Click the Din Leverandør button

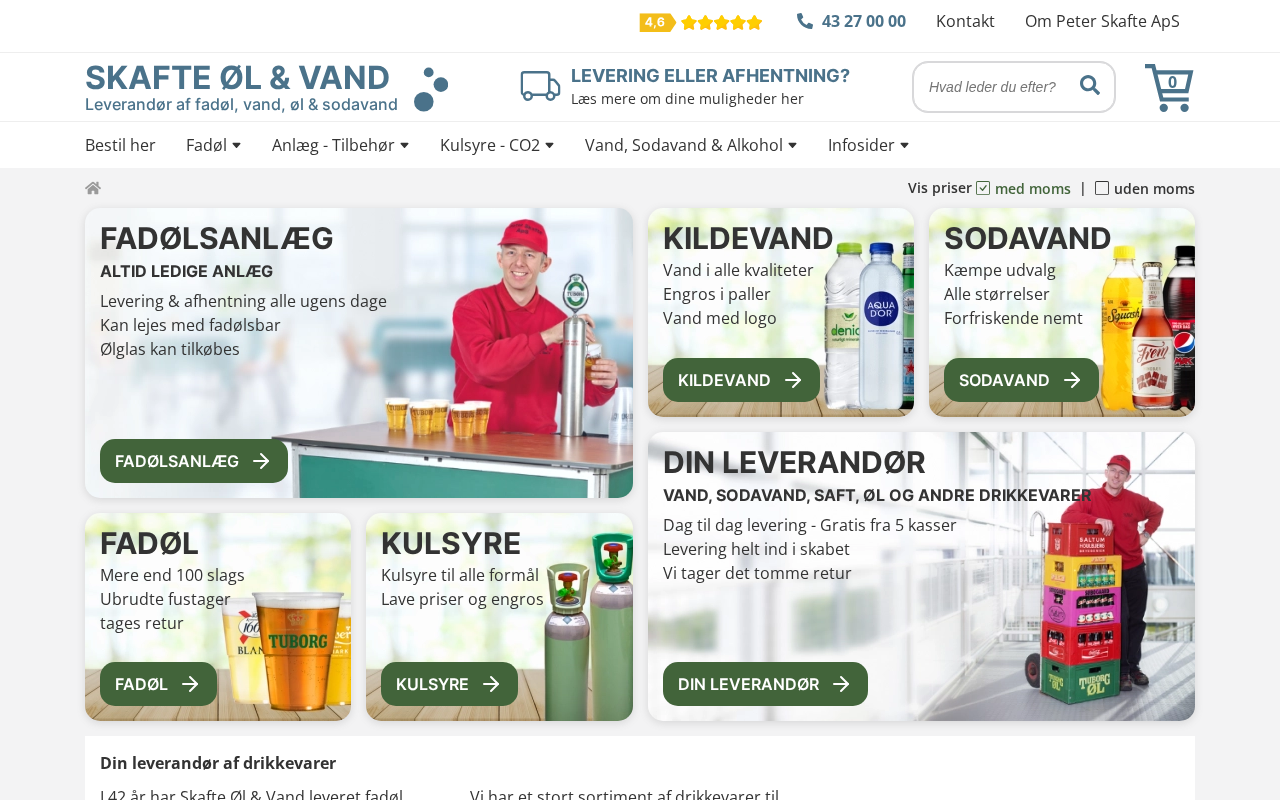[765, 684]
